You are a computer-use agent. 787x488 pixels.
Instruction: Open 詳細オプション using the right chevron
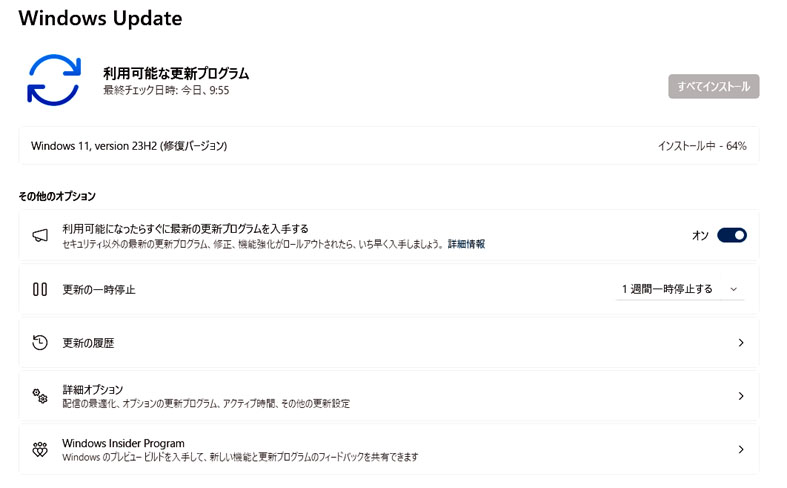coord(741,396)
